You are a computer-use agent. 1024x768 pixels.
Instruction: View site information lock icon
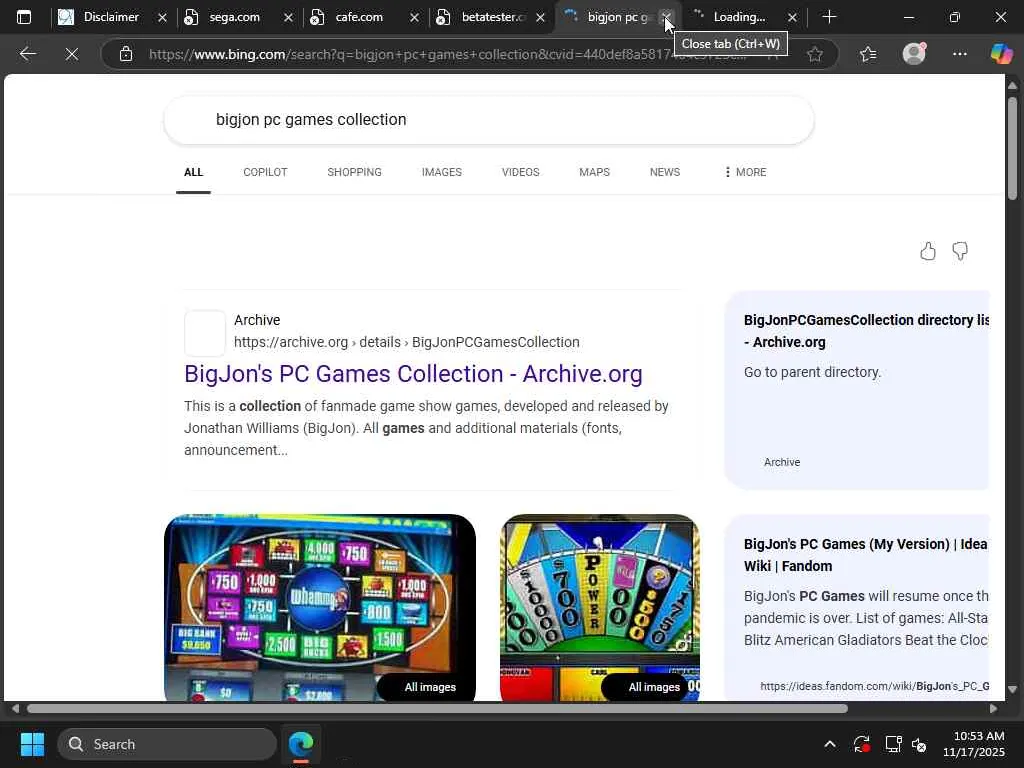pyautogui.click(x=126, y=54)
